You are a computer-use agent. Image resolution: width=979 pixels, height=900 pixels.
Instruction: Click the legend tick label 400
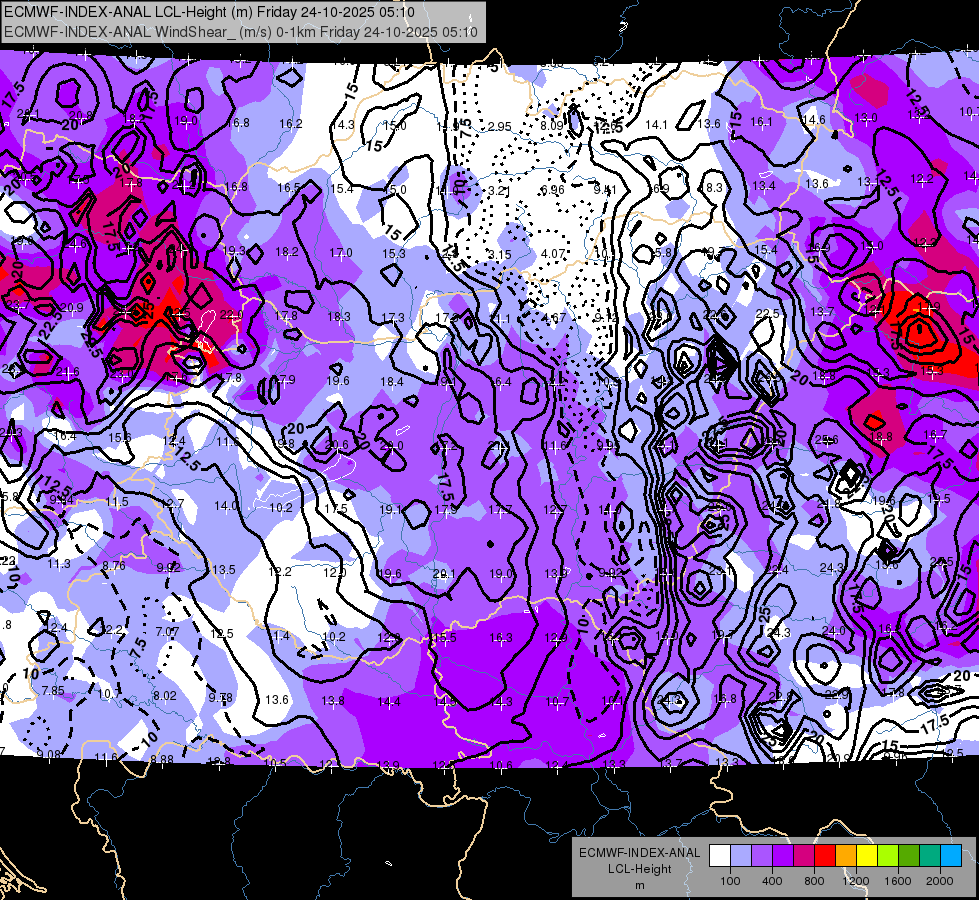click(772, 881)
